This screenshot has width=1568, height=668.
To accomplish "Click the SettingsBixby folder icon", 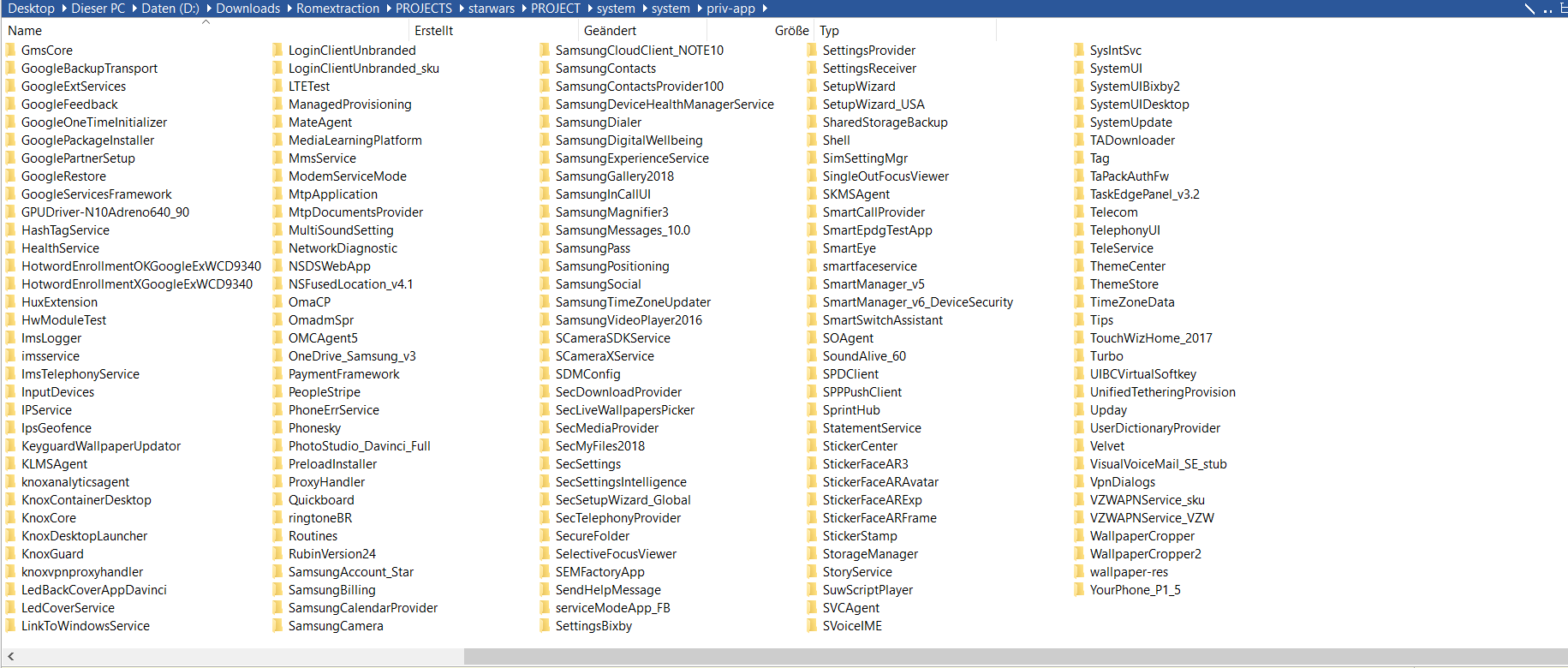I will point(545,625).
